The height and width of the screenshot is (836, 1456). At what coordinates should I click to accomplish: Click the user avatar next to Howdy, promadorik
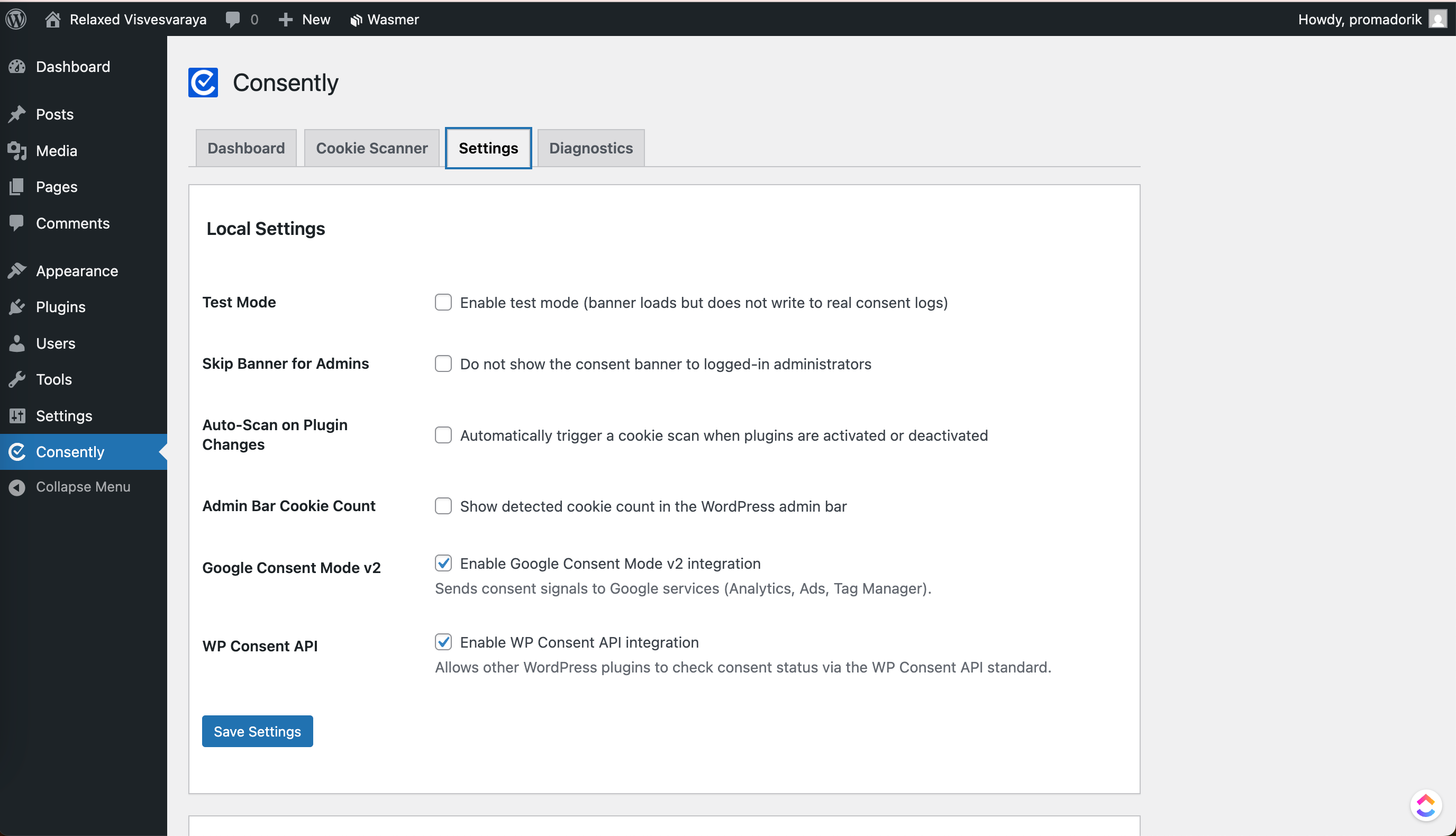1437,19
